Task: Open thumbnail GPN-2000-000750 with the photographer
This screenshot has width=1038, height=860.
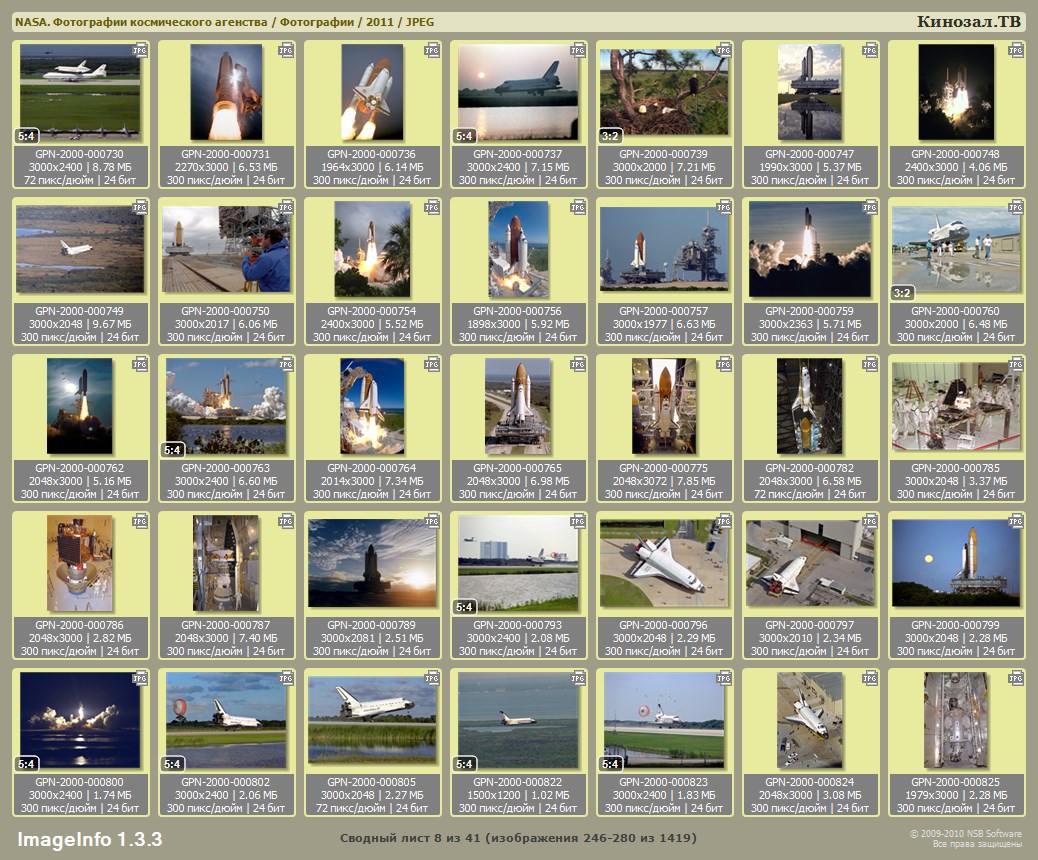Action: [226, 250]
